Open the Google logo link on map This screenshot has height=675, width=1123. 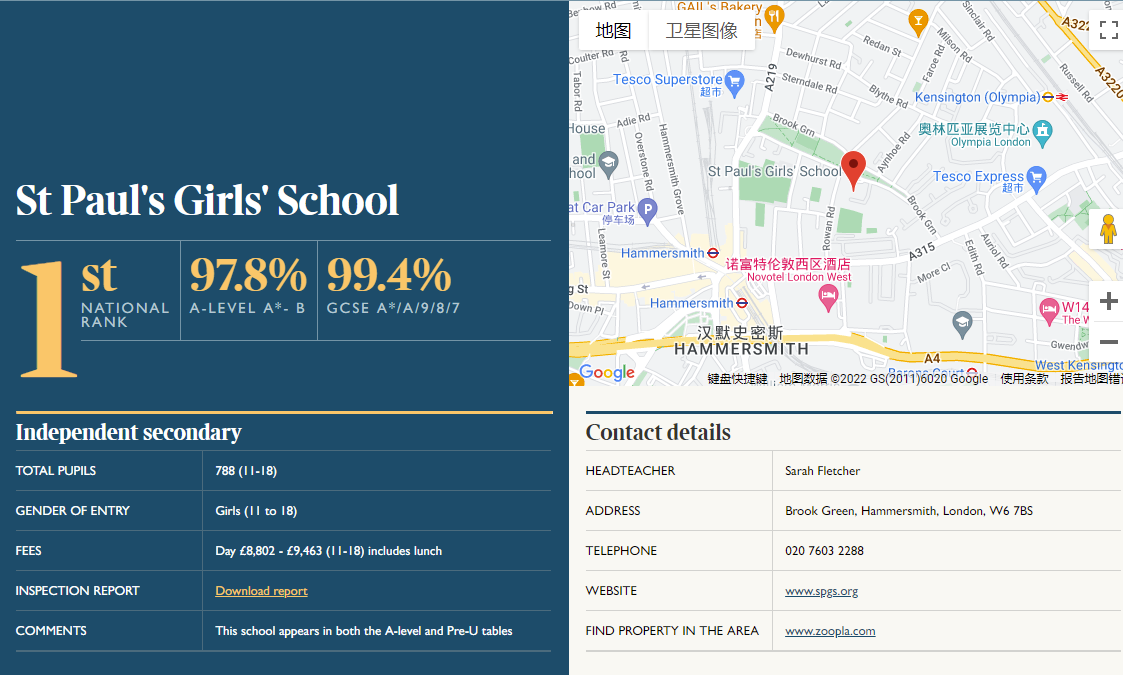point(607,372)
